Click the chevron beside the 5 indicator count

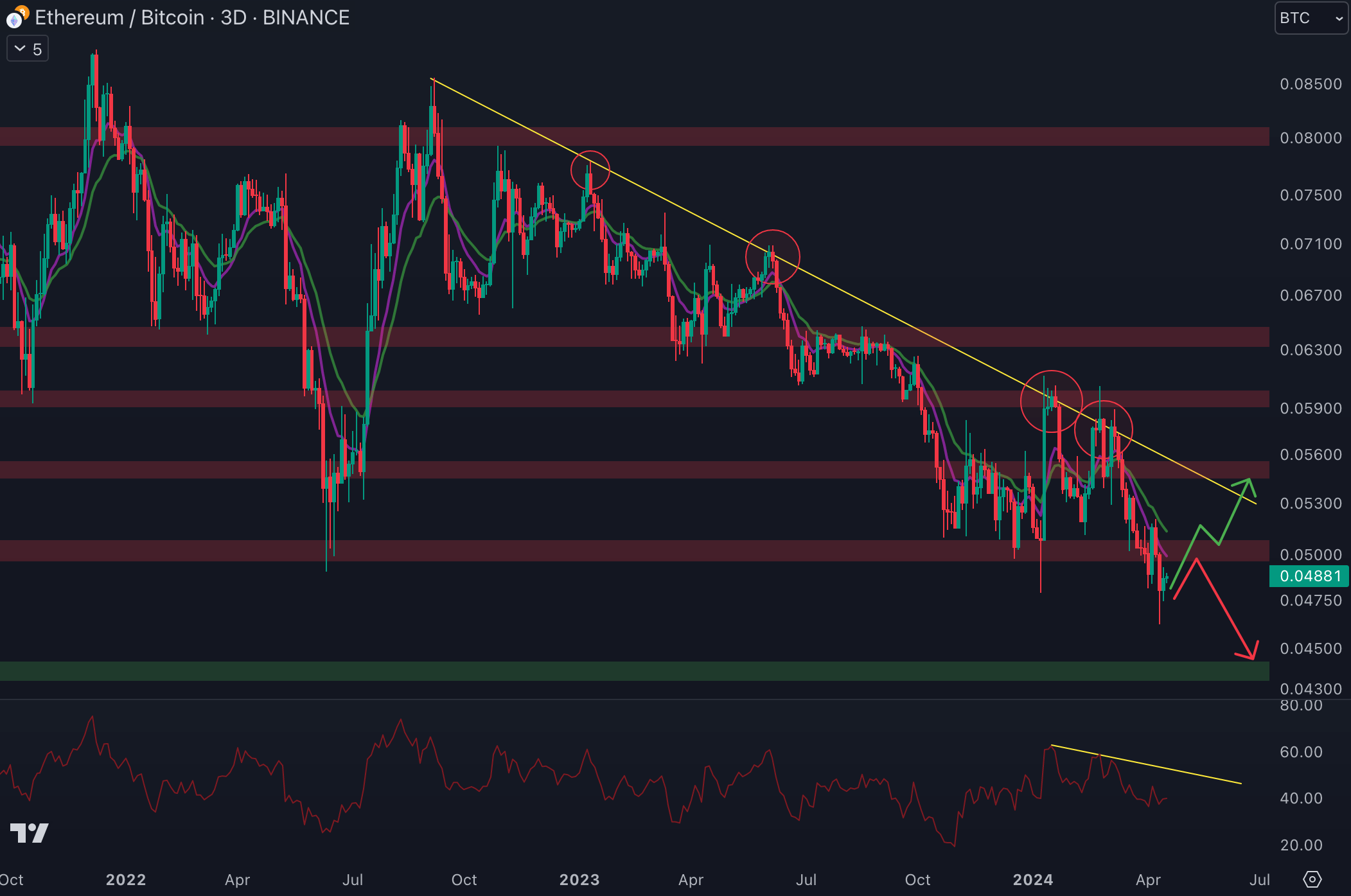pos(20,49)
